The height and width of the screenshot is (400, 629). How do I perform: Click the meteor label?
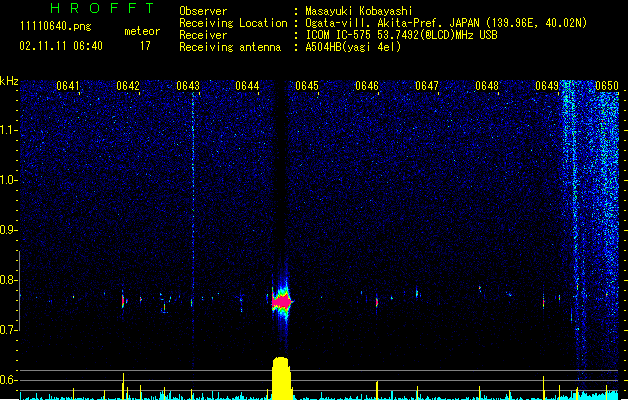[x=142, y=31]
